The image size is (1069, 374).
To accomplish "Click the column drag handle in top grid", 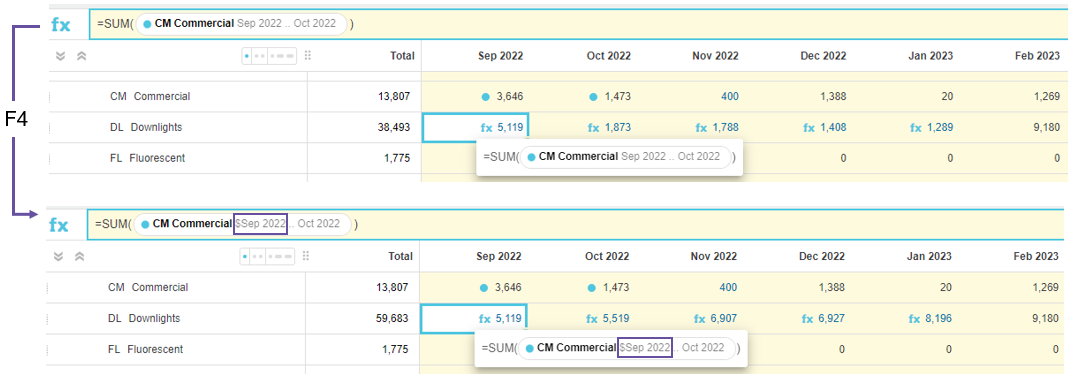I will (307, 56).
